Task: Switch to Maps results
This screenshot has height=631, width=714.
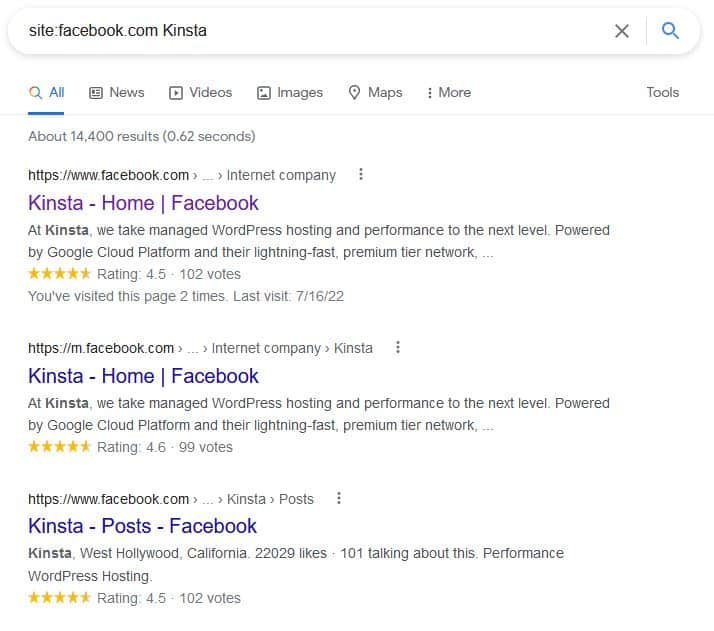Action: coord(375,92)
